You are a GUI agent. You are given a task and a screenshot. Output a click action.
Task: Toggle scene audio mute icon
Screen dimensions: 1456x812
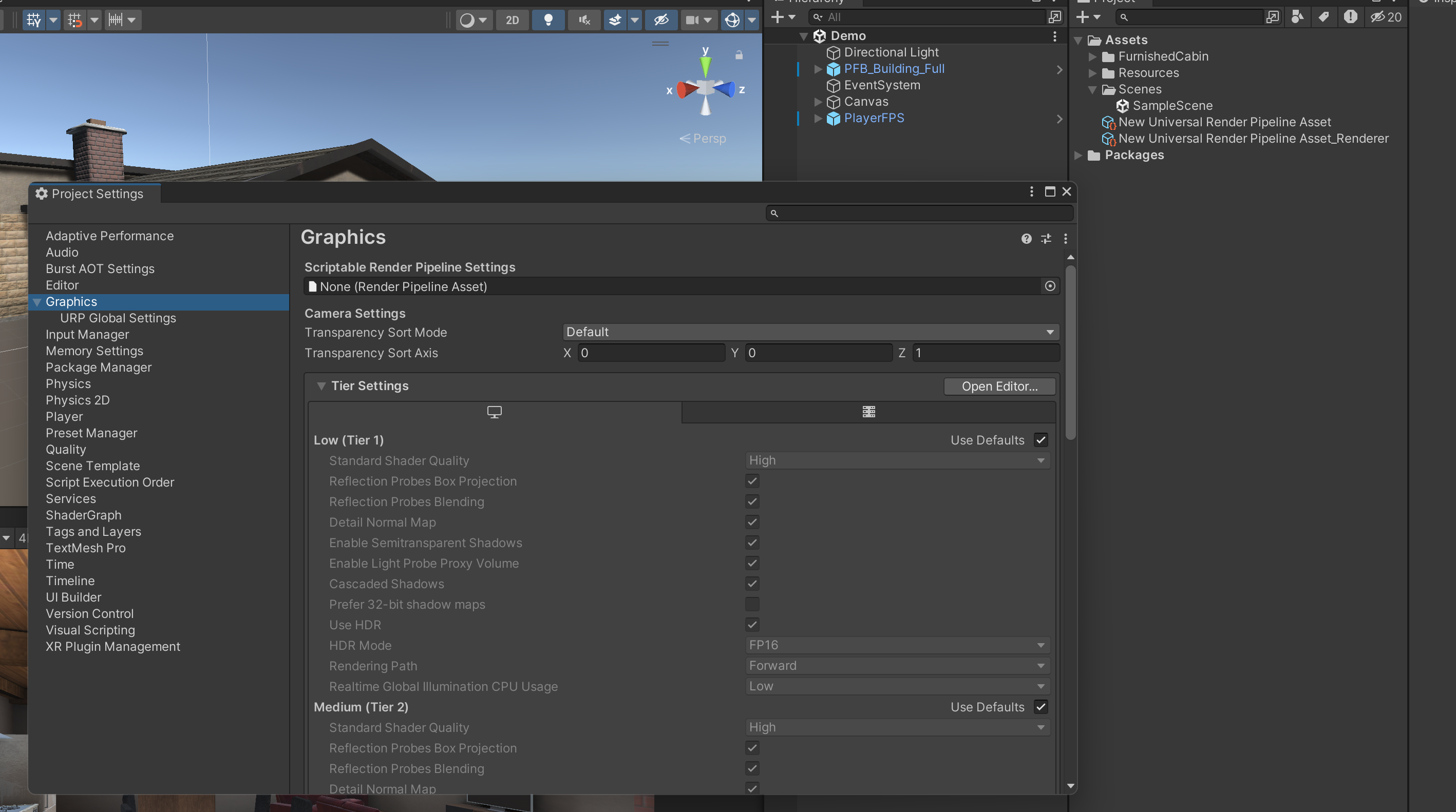click(584, 21)
